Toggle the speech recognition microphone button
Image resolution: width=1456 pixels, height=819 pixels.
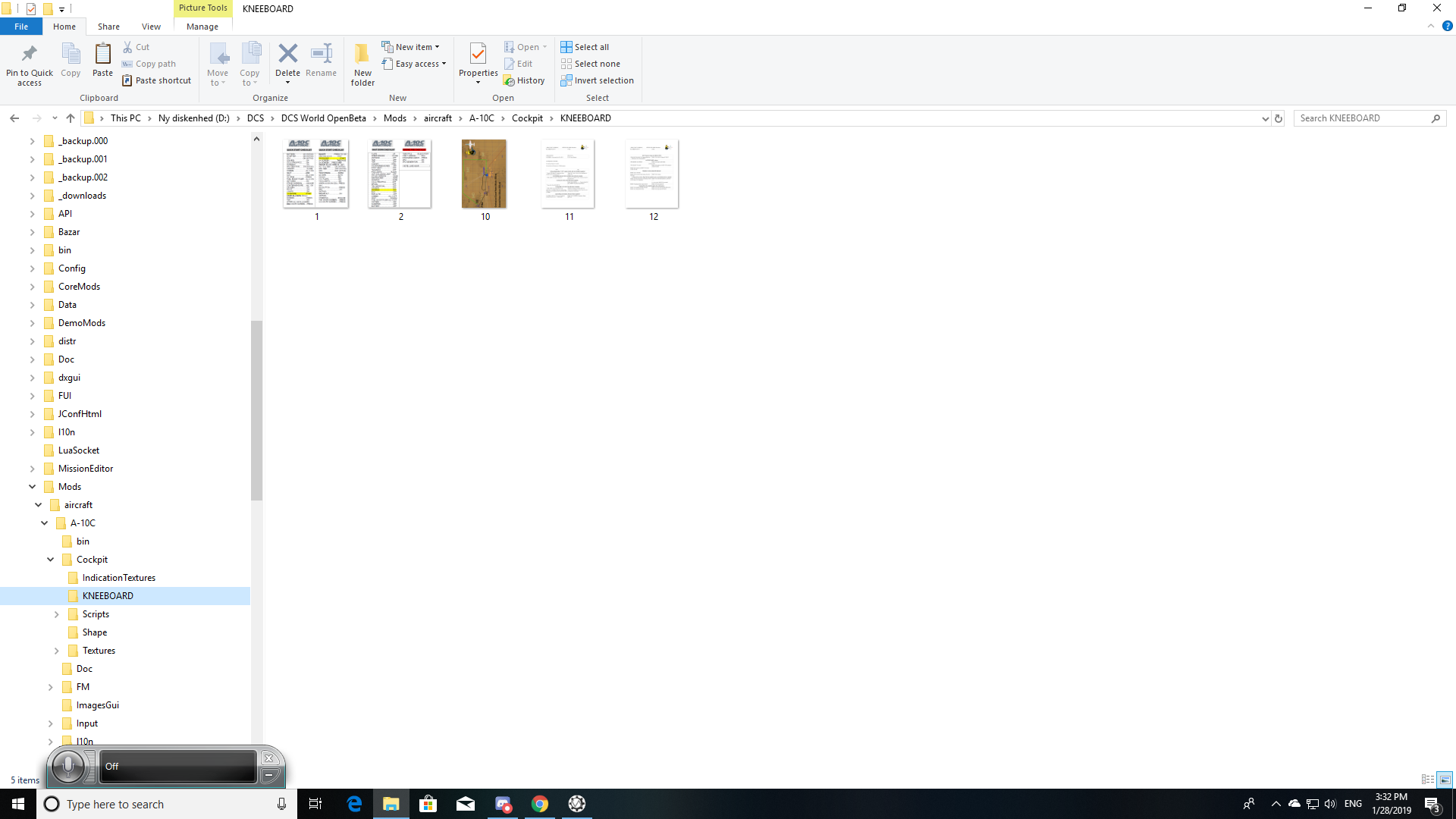point(68,767)
